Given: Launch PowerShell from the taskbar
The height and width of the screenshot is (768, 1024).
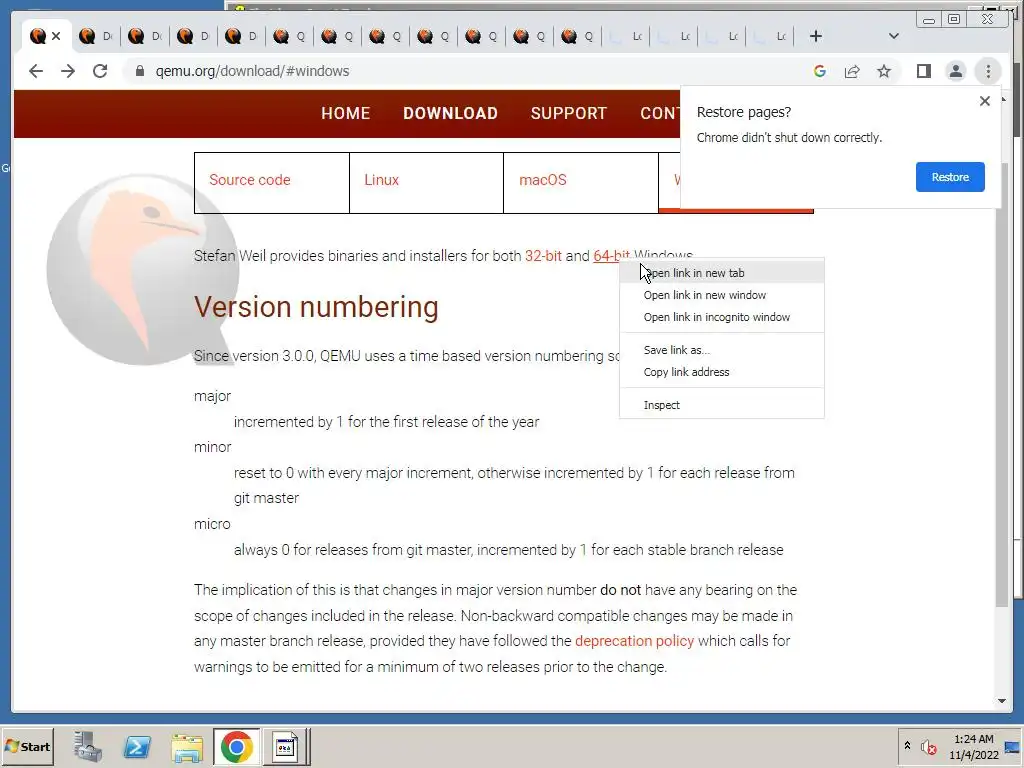Looking at the screenshot, I should pyautogui.click(x=137, y=746).
